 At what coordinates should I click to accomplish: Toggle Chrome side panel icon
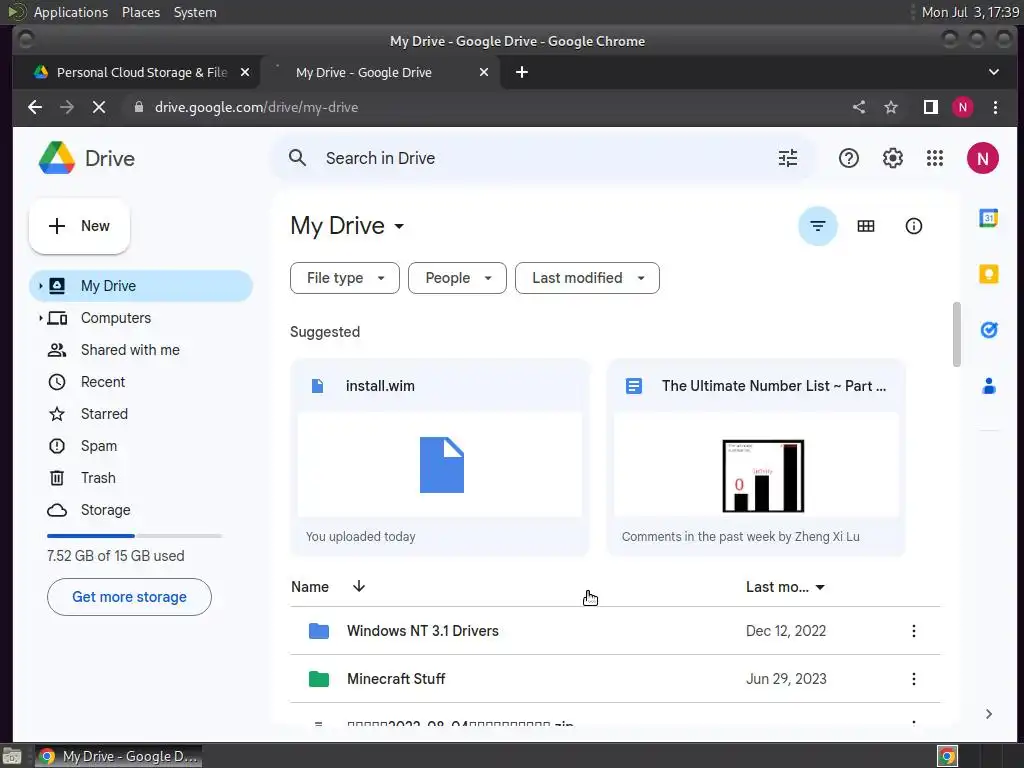click(931, 107)
